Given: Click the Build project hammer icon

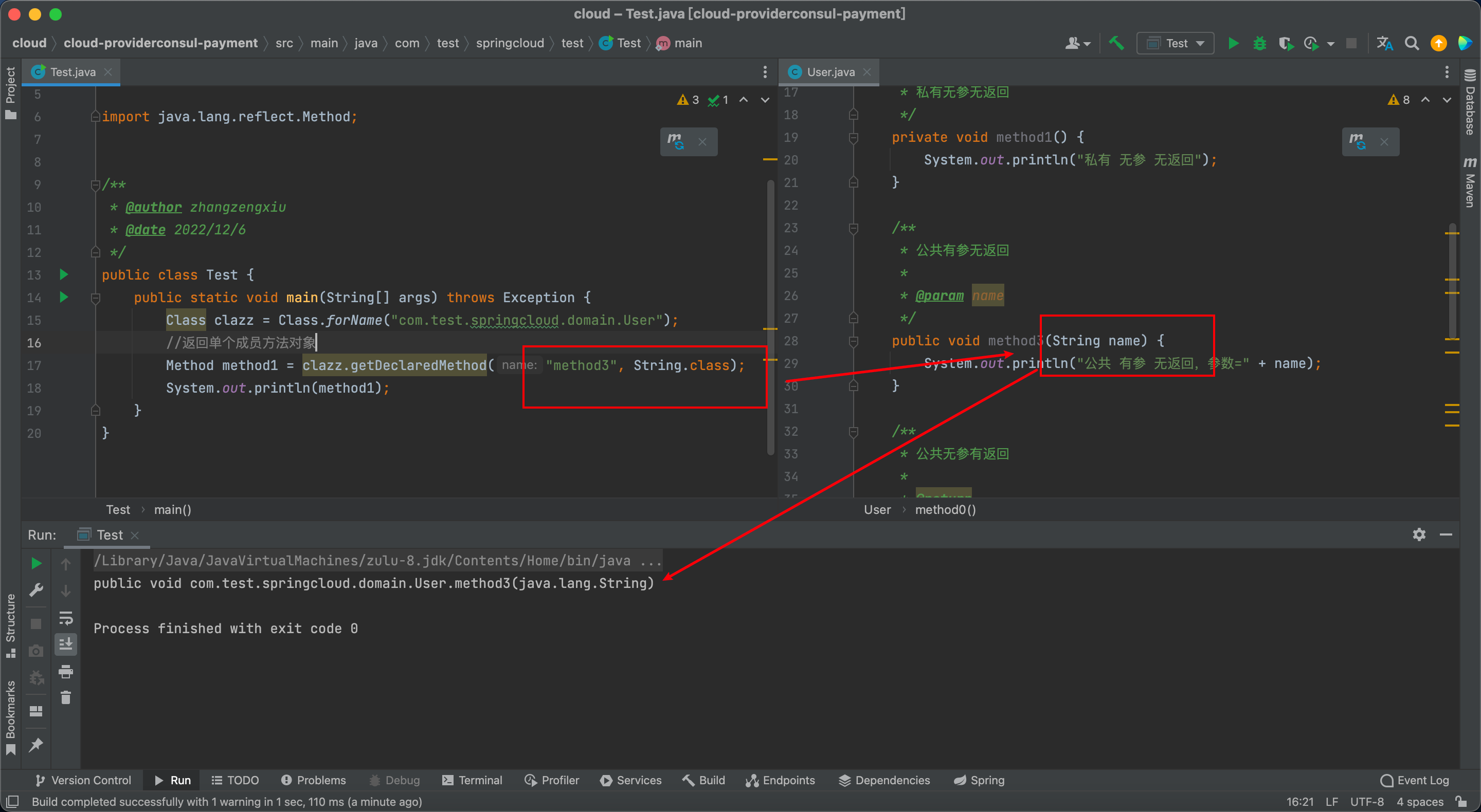Looking at the screenshot, I should [x=1116, y=43].
